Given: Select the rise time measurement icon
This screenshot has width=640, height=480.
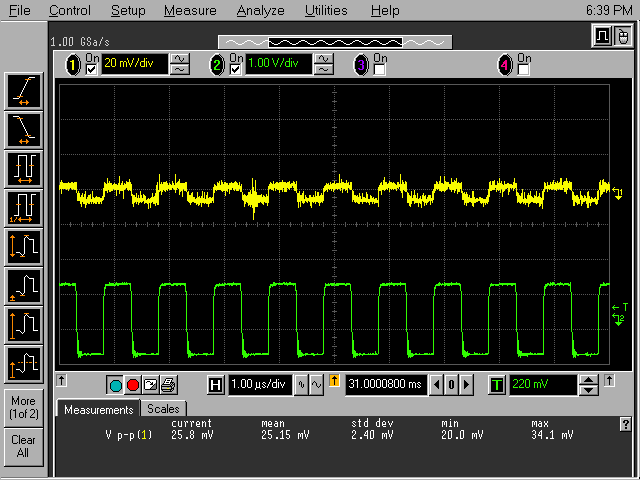Looking at the screenshot, I should pos(23,92).
